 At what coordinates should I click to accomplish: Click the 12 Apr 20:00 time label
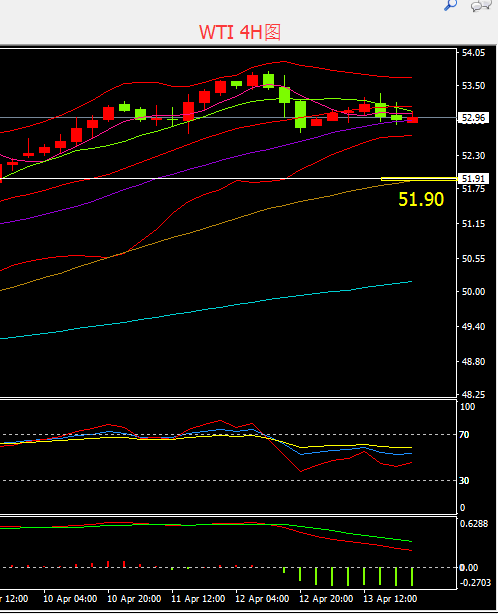tap(326, 599)
